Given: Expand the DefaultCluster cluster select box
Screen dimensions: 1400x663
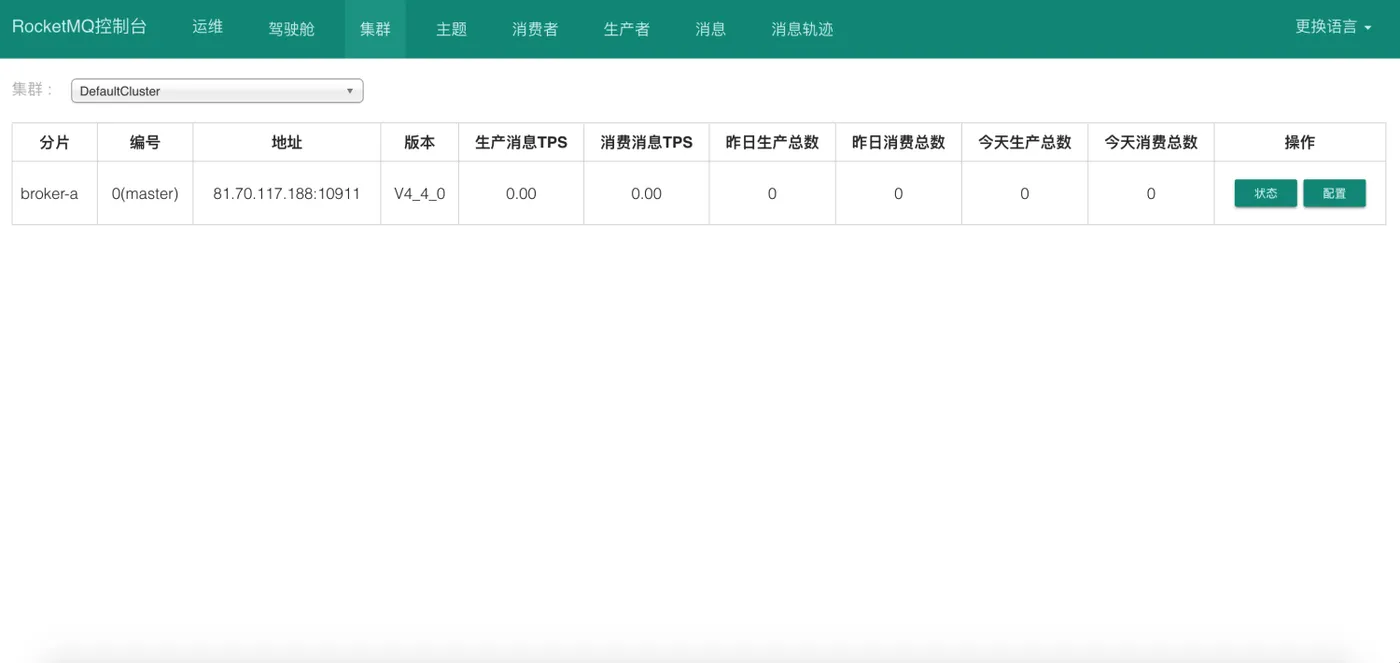Looking at the screenshot, I should click(217, 91).
